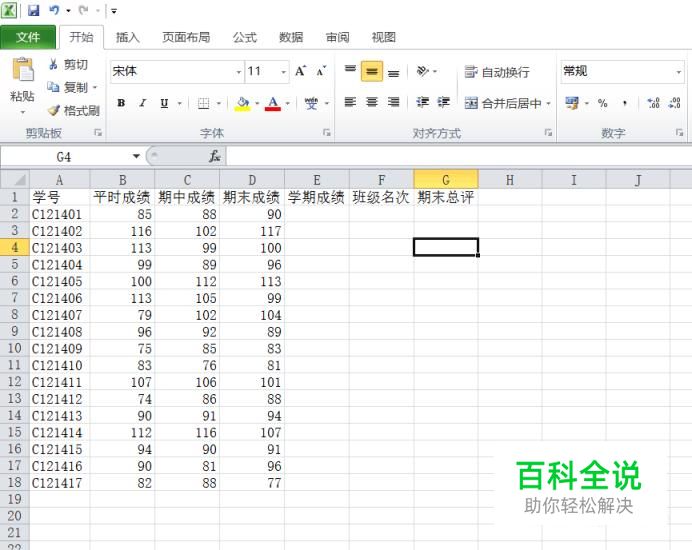
Task: Click the text orientation icon
Action: pyautogui.click(x=422, y=71)
